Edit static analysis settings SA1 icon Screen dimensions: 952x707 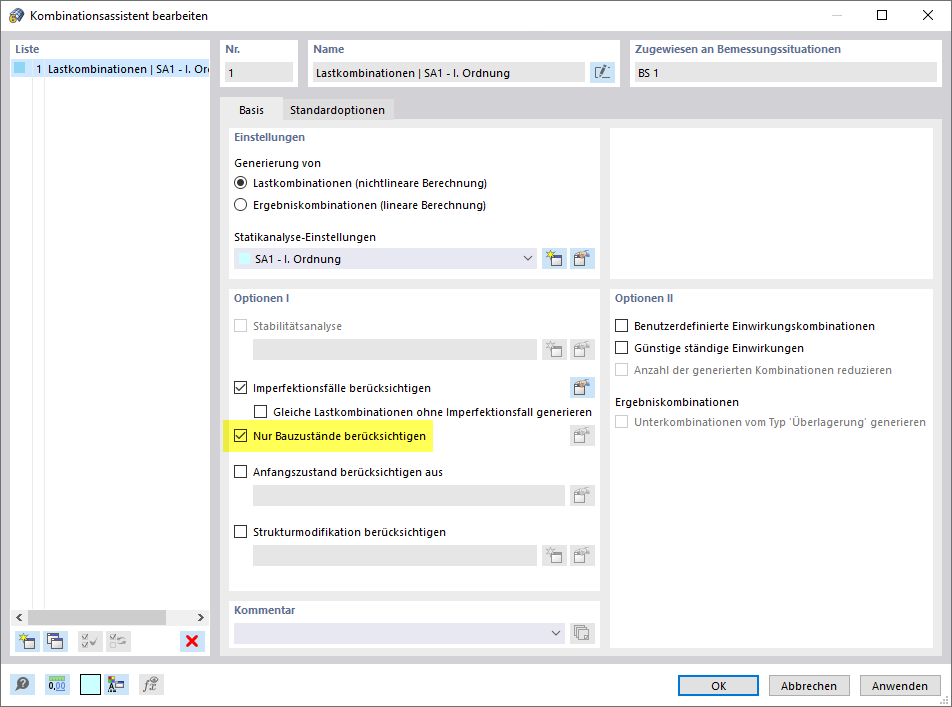(x=582, y=259)
